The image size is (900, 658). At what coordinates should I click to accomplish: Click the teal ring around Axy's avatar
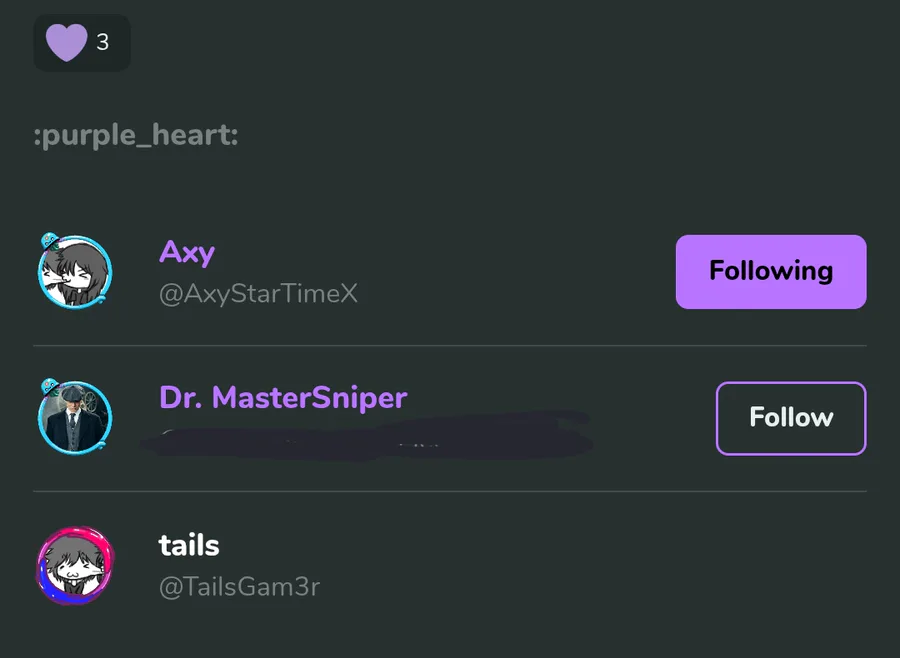(109, 275)
